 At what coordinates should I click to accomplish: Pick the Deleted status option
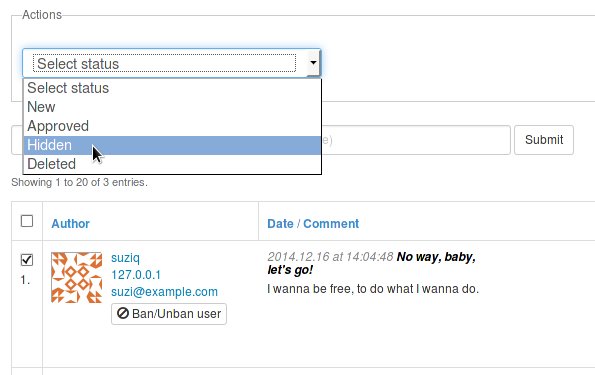[x=172, y=164]
